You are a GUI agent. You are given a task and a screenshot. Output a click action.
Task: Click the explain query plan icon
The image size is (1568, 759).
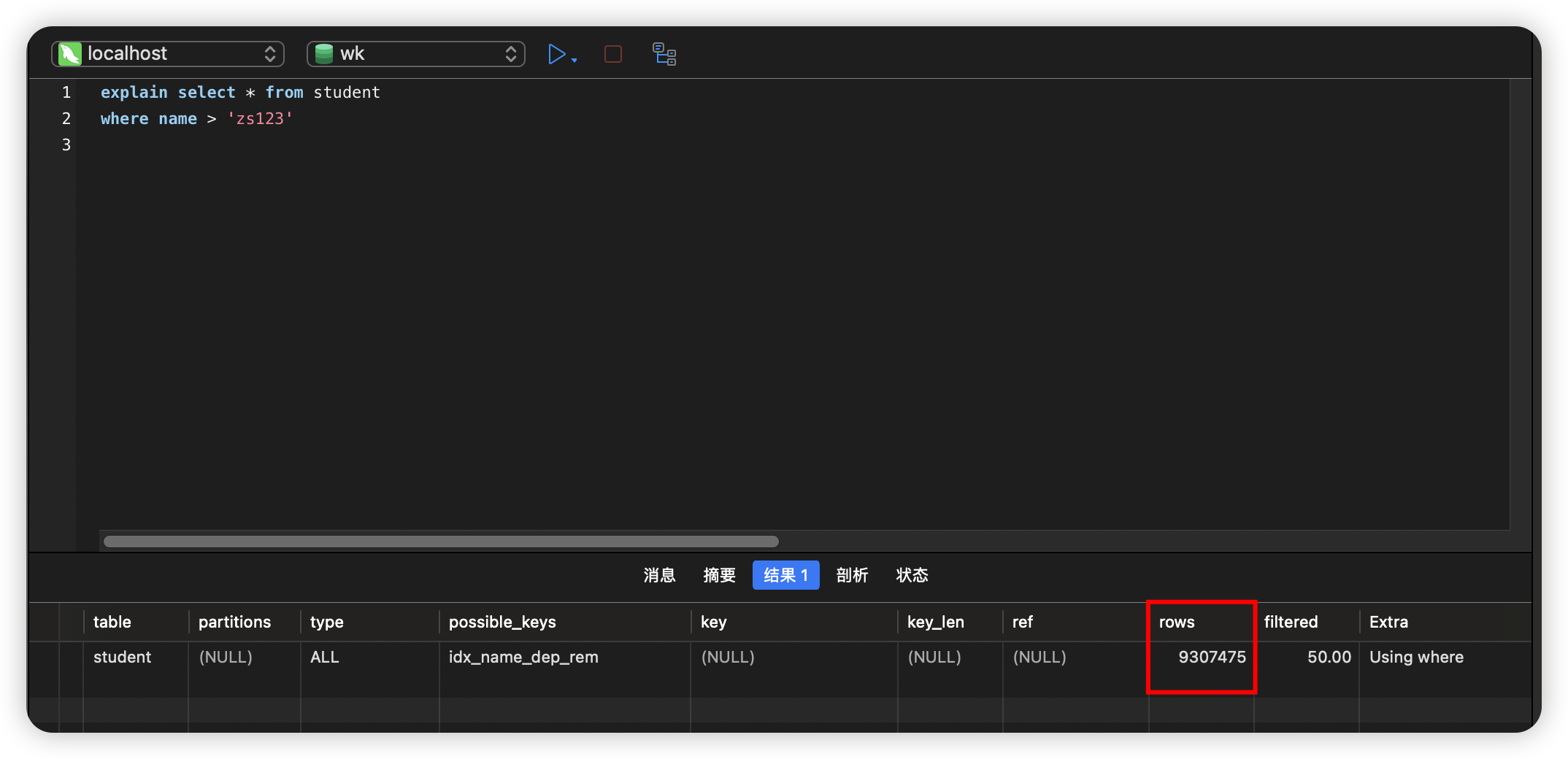coord(664,54)
